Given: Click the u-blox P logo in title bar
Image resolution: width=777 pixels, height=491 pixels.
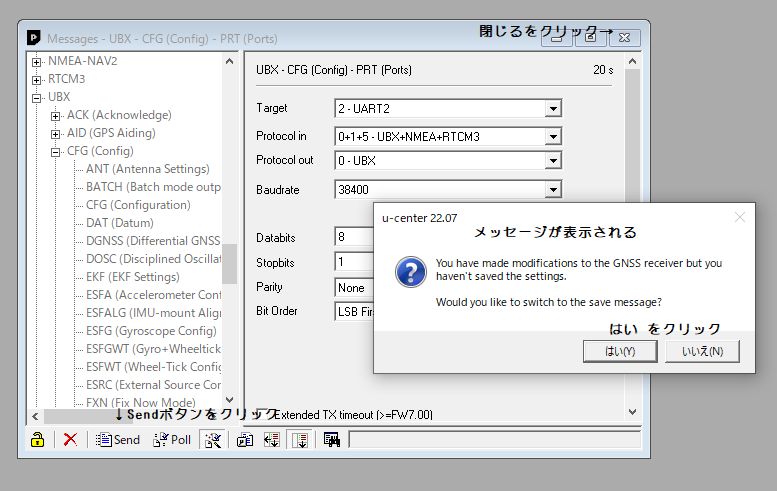Looking at the screenshot, I should [33, 38].
